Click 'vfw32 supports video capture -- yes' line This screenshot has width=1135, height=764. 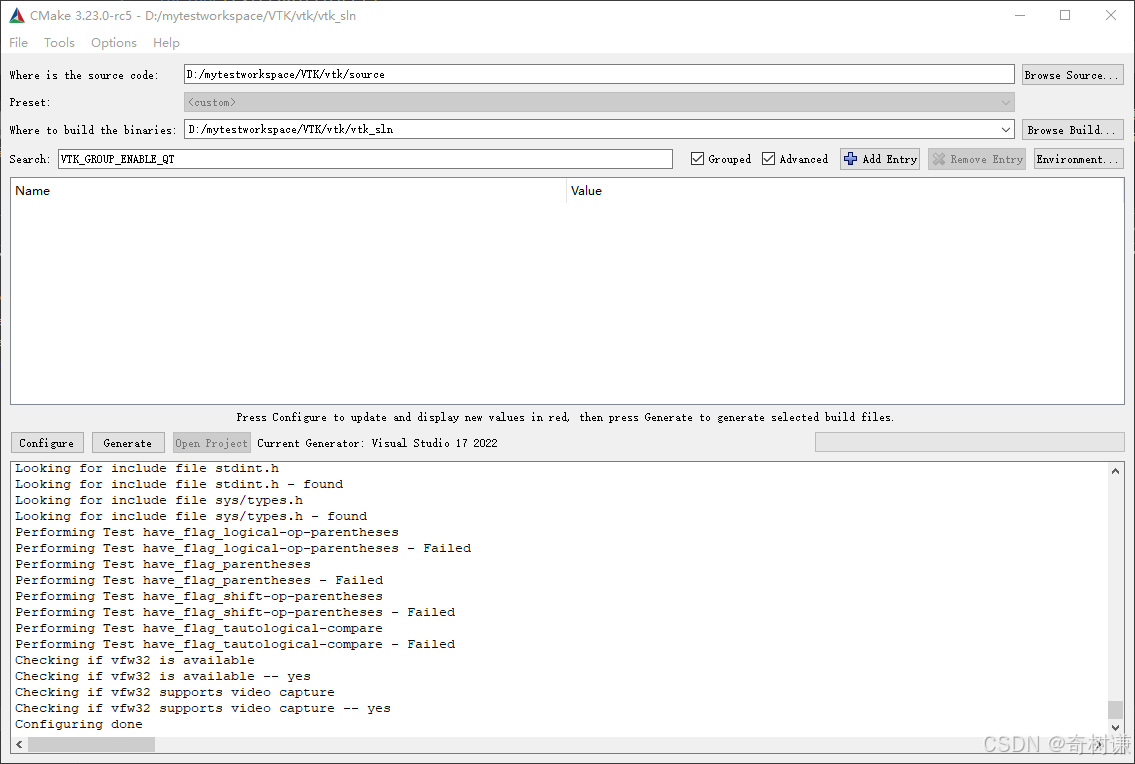point(203,708)
